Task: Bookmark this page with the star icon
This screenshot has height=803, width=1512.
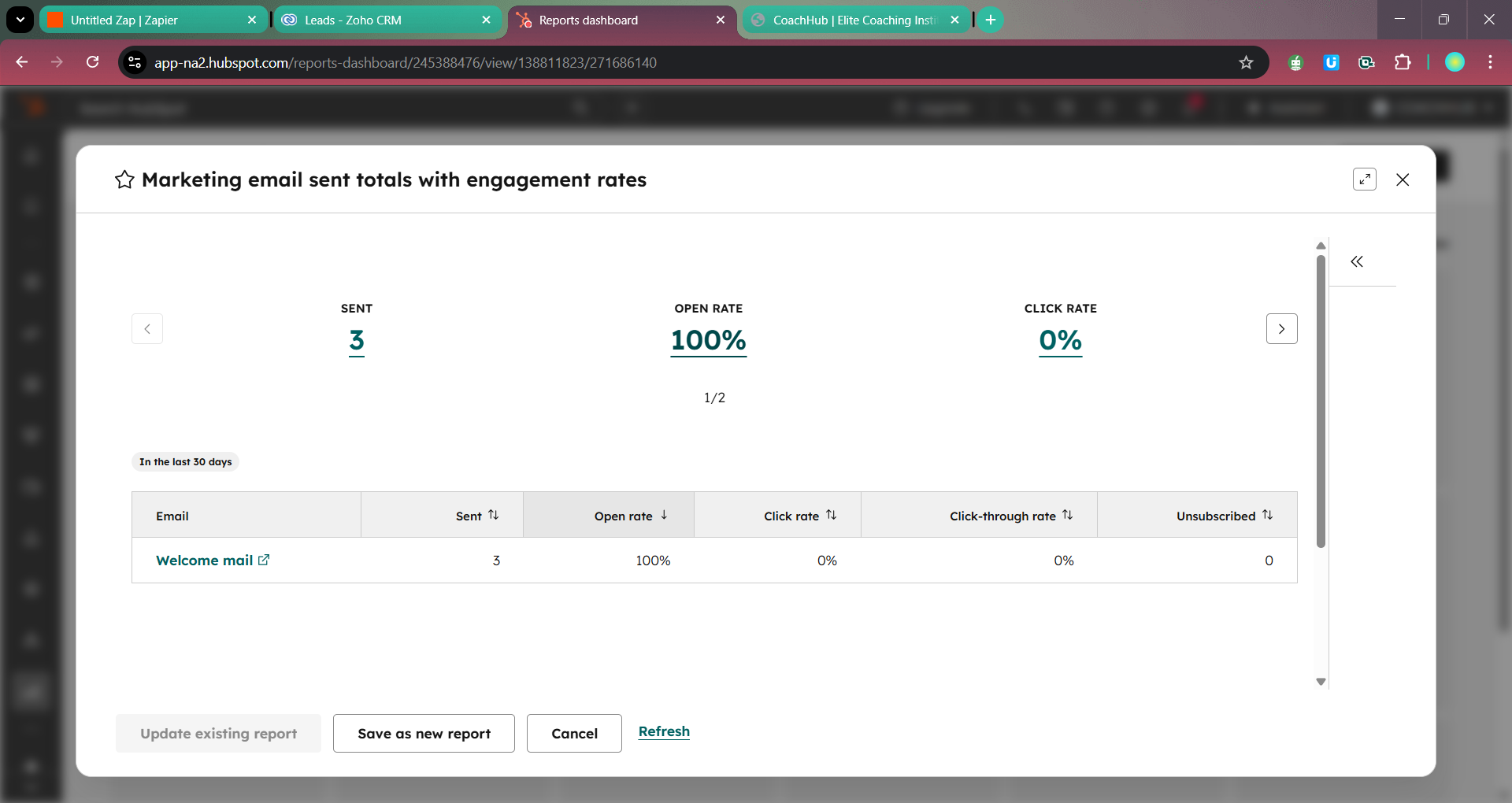Action: (x=1246, y=62)
